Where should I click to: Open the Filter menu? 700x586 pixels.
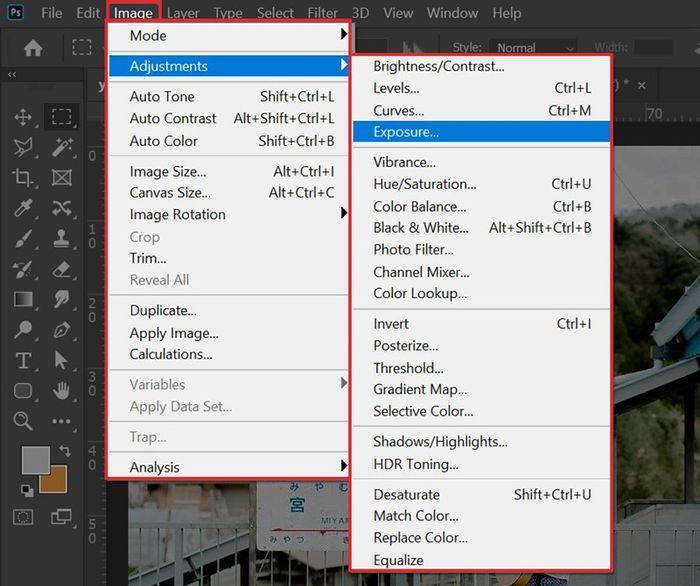click(322, 13)
